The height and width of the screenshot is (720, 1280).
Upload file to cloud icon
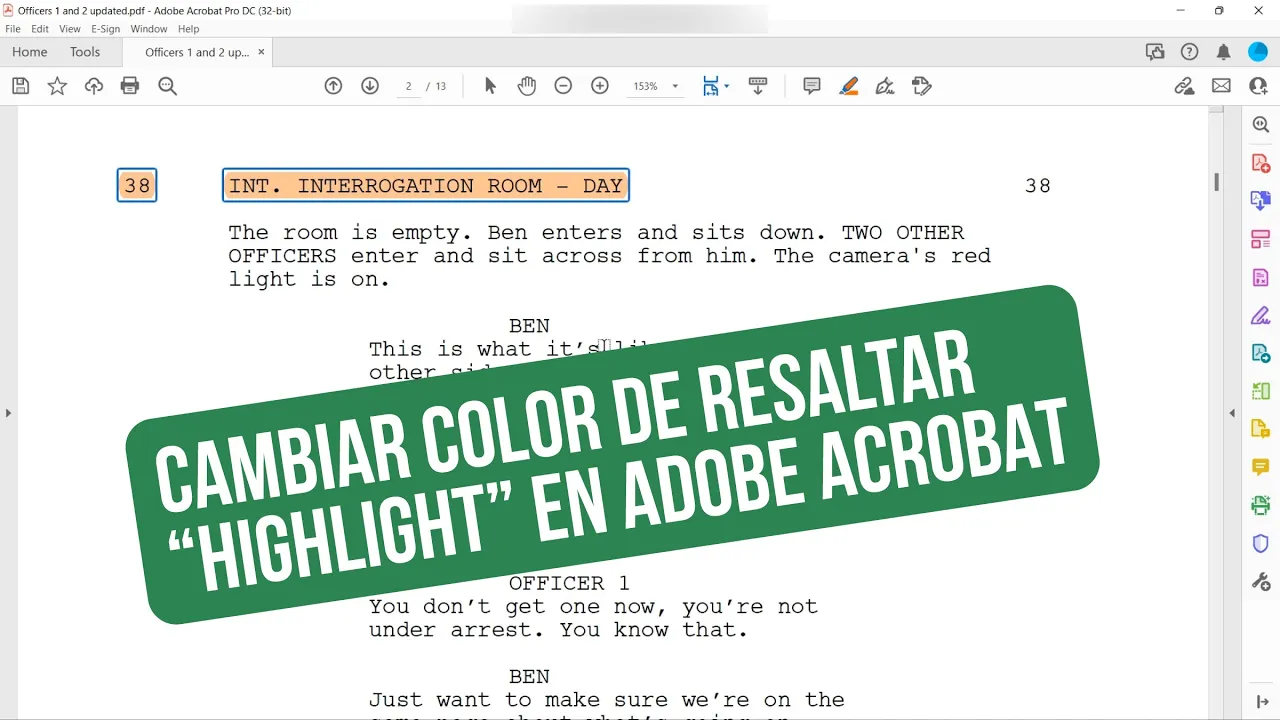[x=94, y=86]
